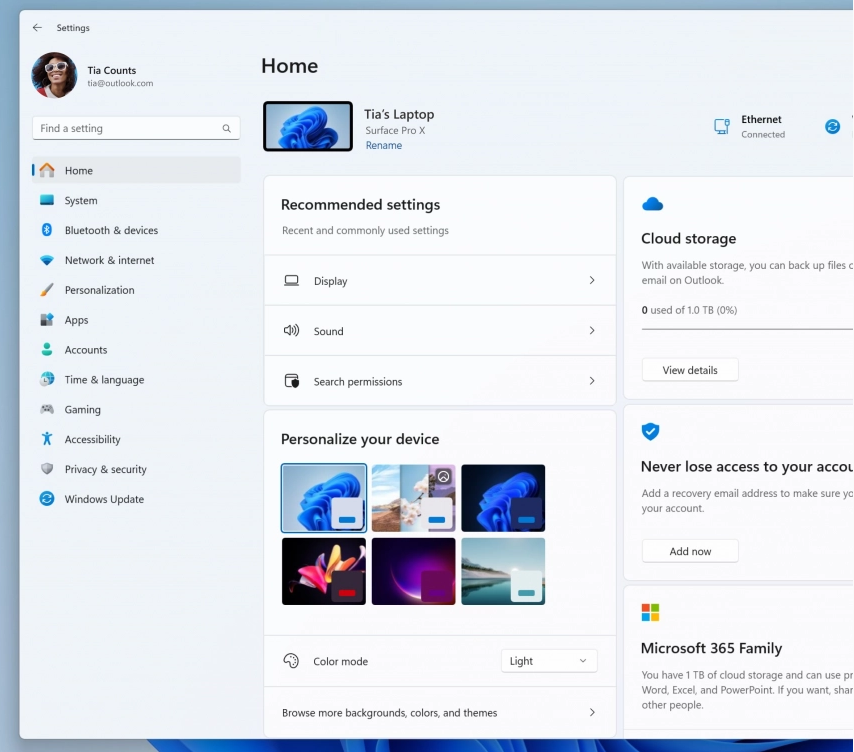Select the light blue bloom theme
This screenshot has width=854, height=752.
click(x=324, y=498)
